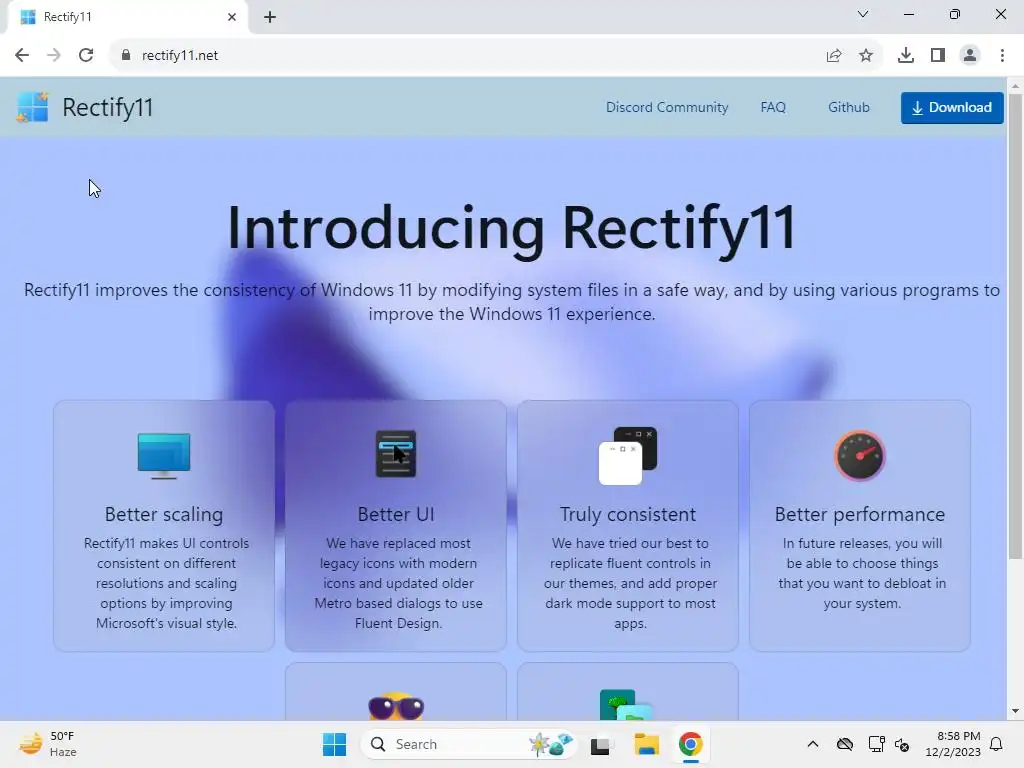Reload the rectify11.net page
Image resolution: width=1024 pixels, height=768 pixels.
coord(86,55)
